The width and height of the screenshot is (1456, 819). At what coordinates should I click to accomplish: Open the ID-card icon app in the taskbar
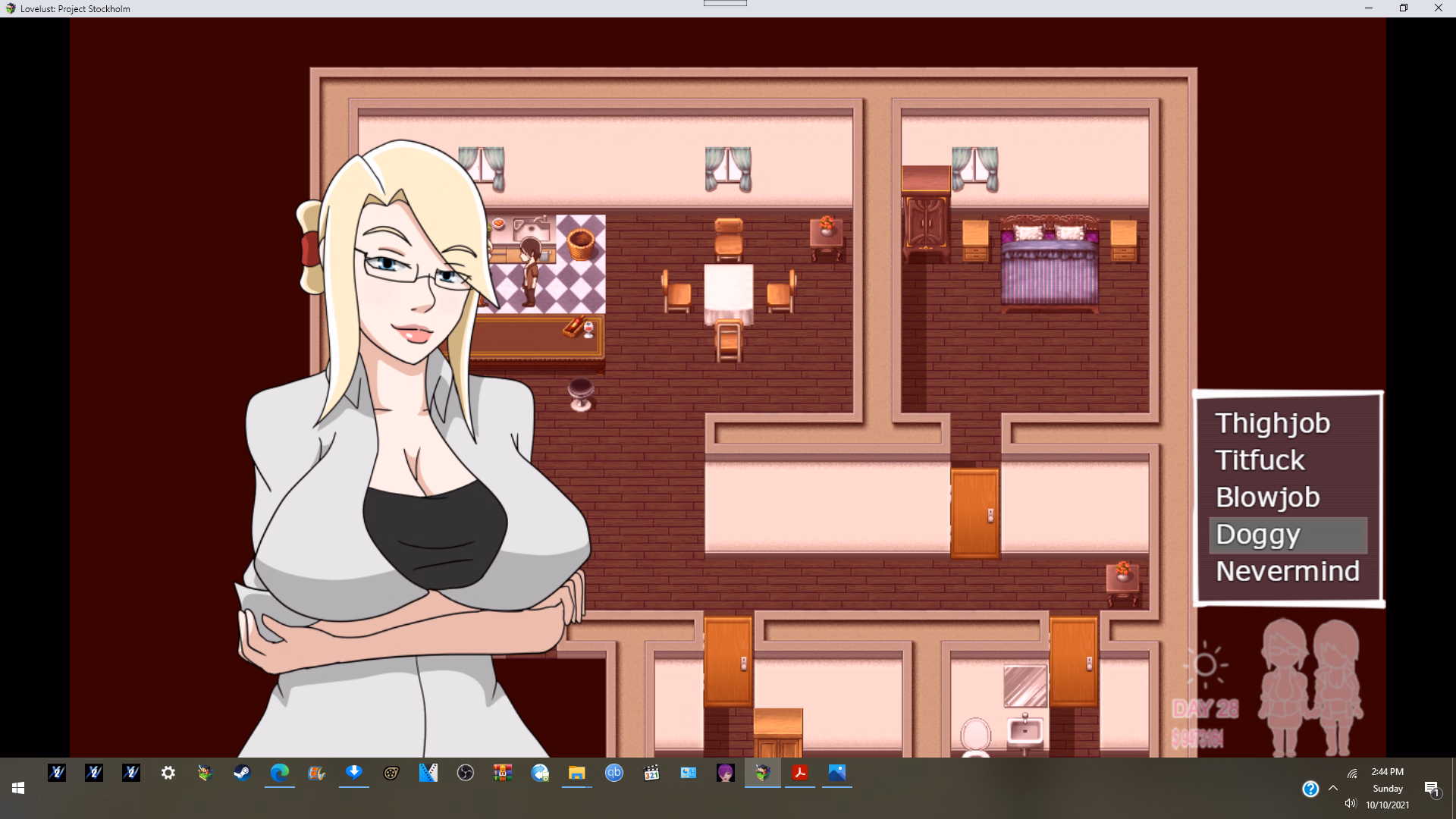(689, 773)
